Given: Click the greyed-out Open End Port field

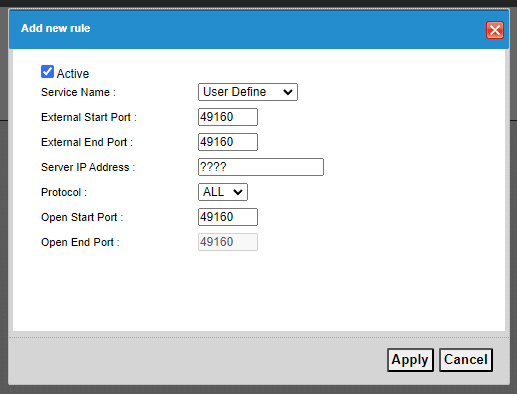Looking at the screenshot, I should pos(228,242).
